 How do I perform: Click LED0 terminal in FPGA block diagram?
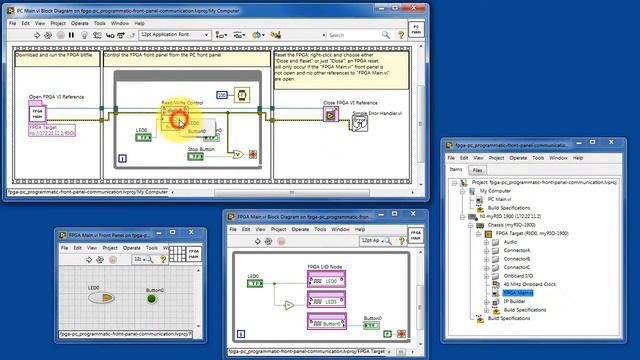255,283
